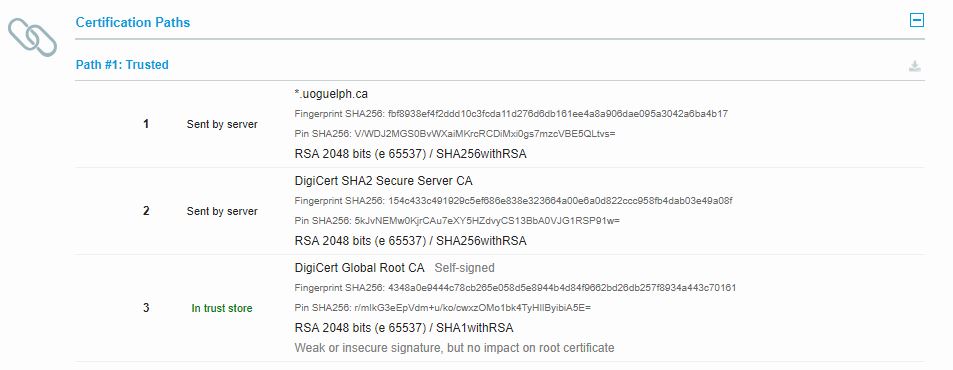Select the *.uoguelph.ca certificate name
953x370 pixels.
(x=331, y=94)
